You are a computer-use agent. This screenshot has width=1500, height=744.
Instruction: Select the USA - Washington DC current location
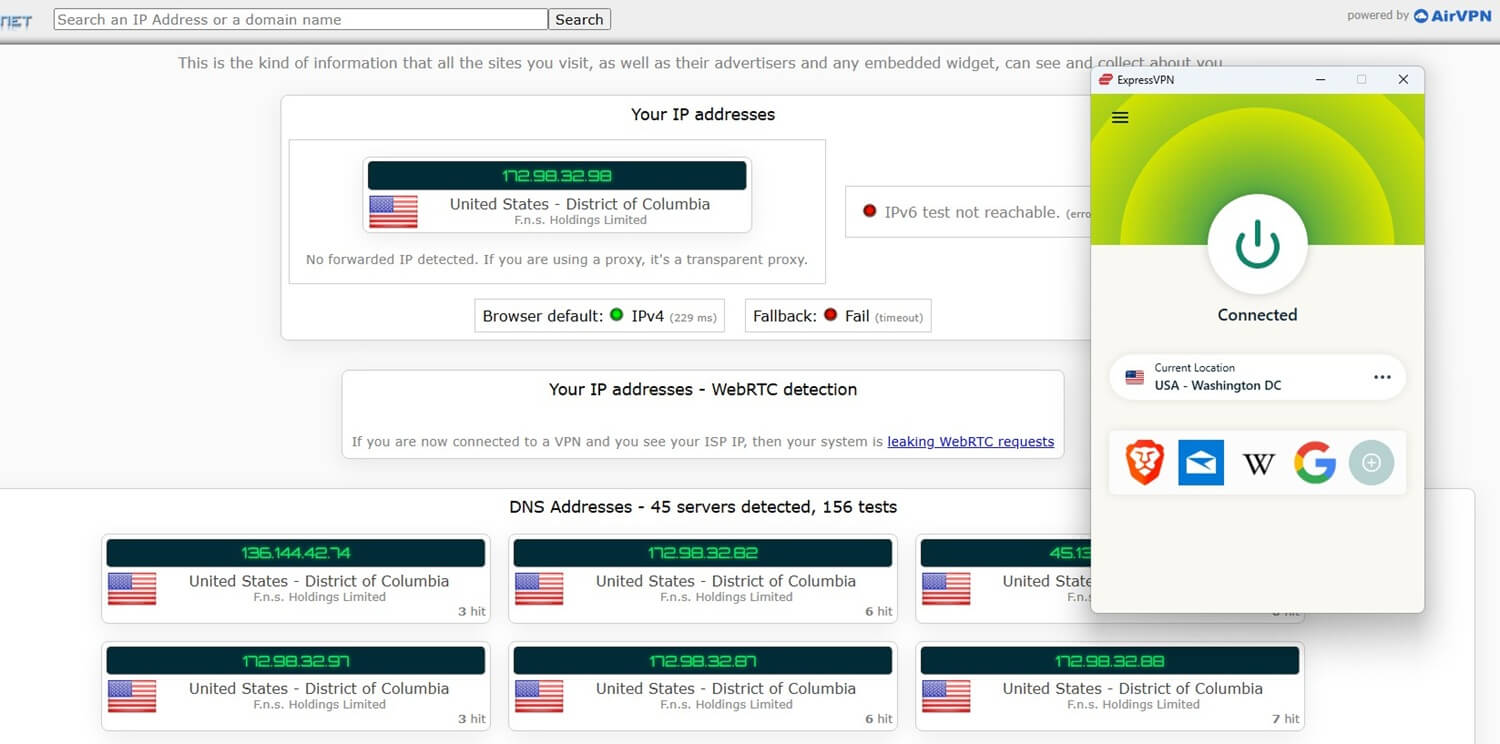pos(1257,377)
